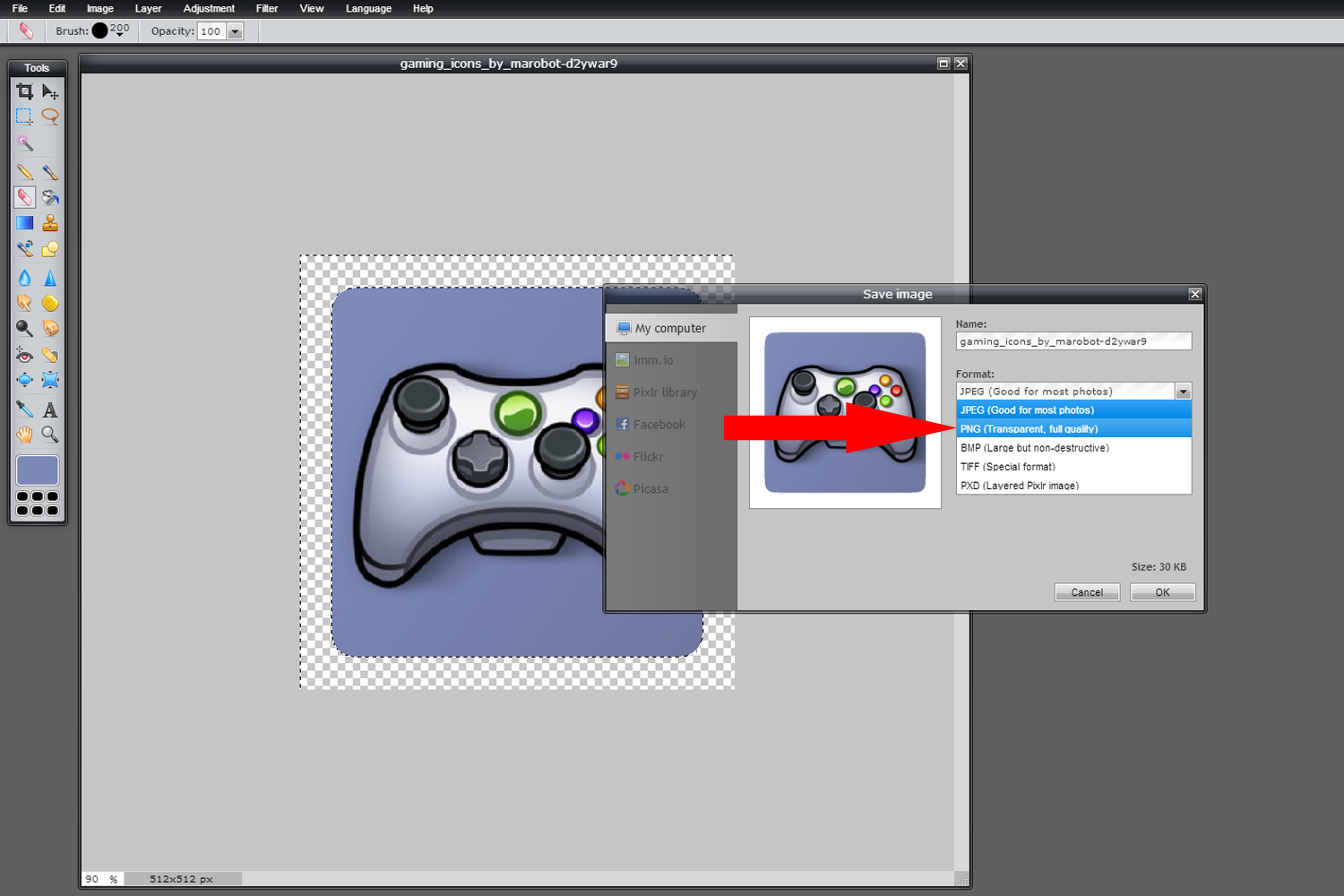Click the file Name input field
The image size is (1344, 896).
[1073, 341]
